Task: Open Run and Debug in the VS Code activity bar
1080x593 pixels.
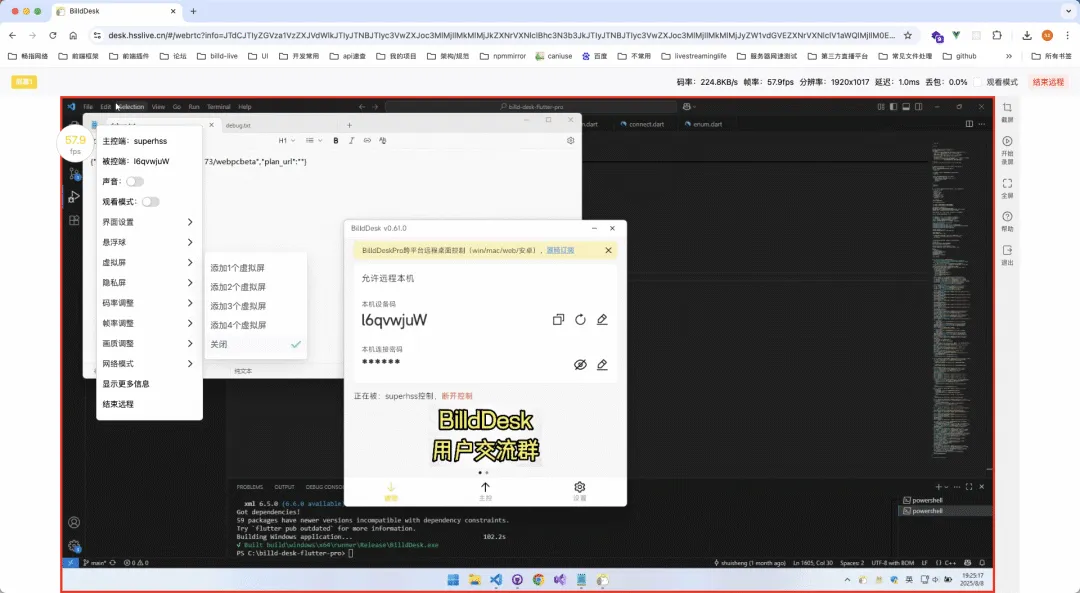Action: pyautogui.click(x=74, y=198)
